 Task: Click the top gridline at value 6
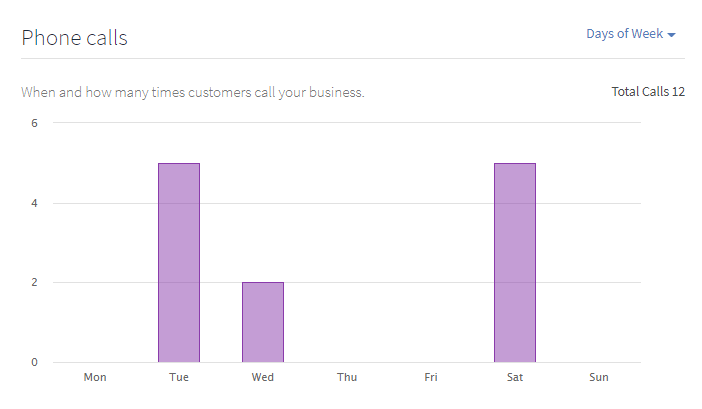click(347, 122)
